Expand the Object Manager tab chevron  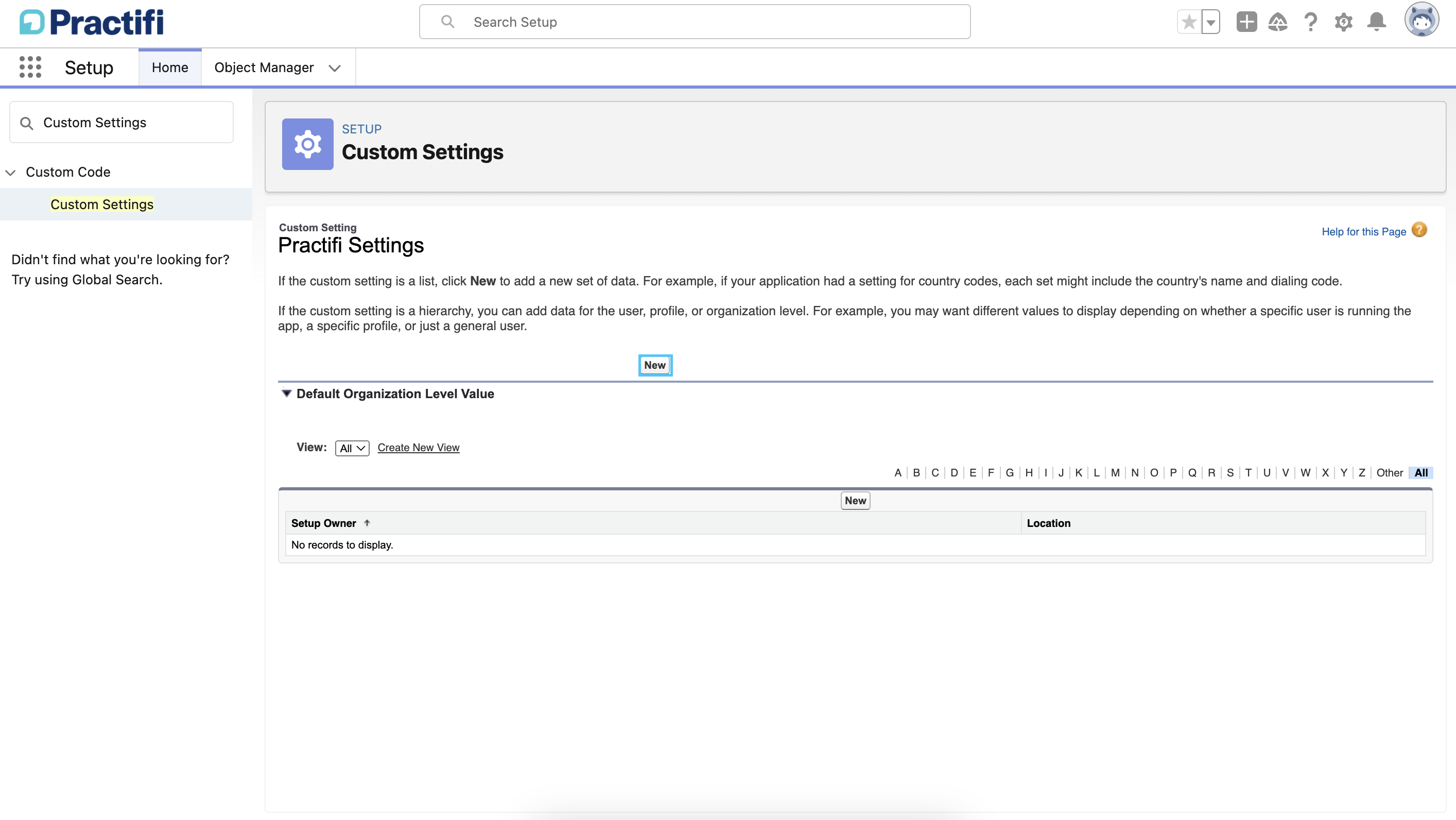335,68
